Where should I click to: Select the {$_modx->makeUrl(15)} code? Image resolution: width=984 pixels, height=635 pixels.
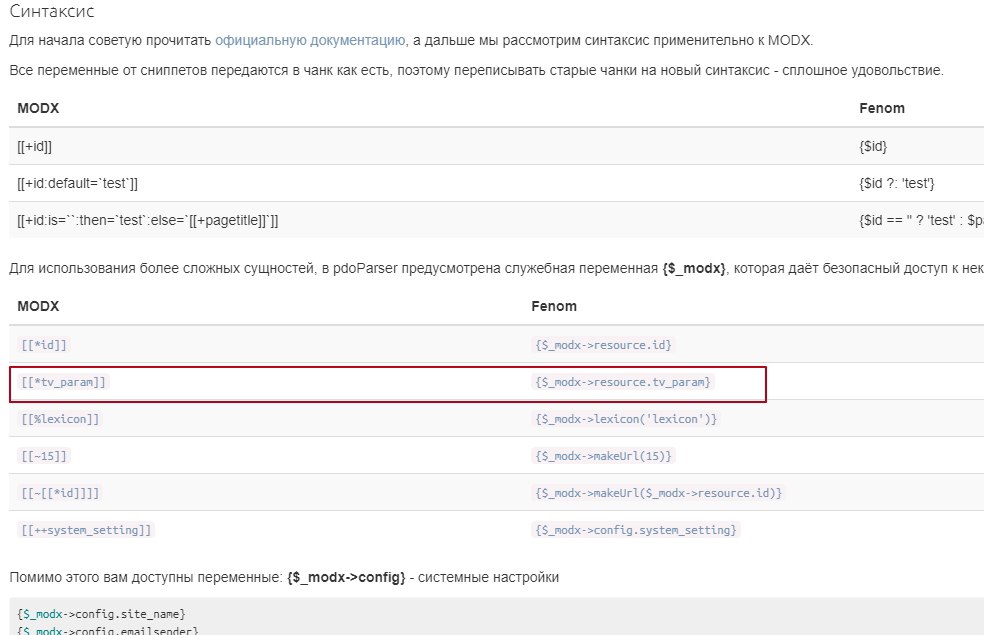[x=603, y=456]
